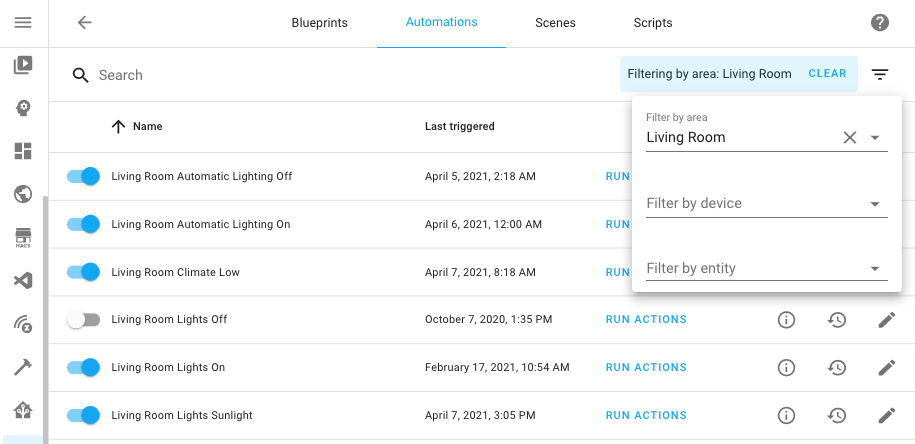The width and height of the screenshot is (915, 444).
Task: Toggle Living Room Climate Low automation
Action: (84, 272)
